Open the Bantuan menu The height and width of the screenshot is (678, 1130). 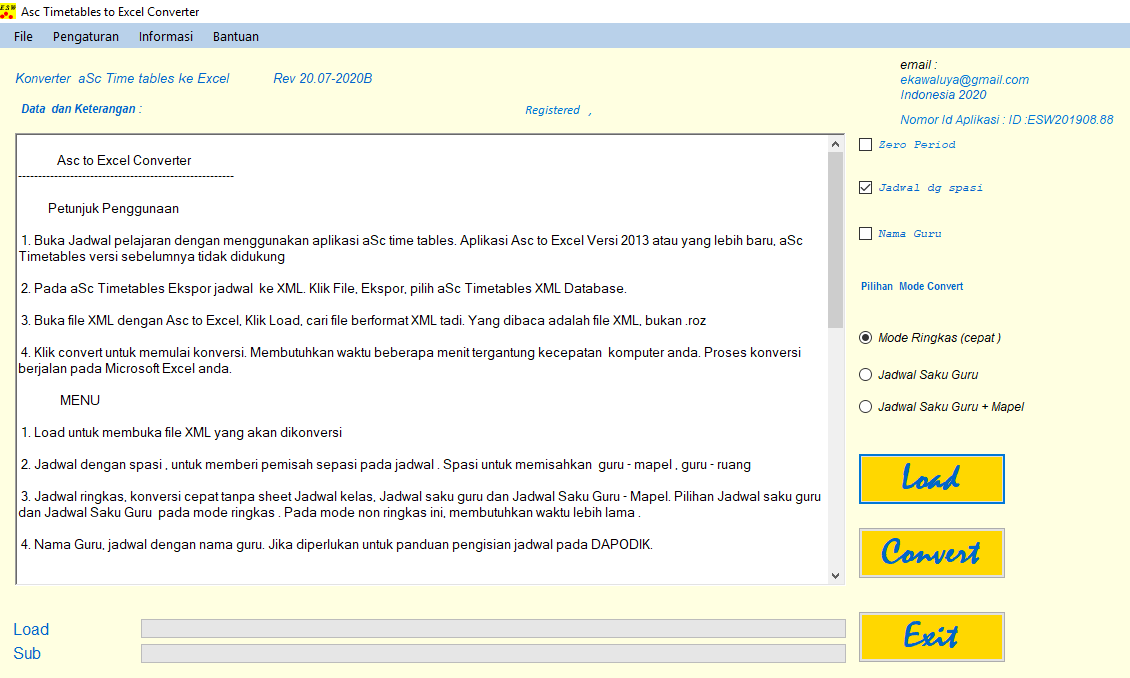(x=236, y=37)
